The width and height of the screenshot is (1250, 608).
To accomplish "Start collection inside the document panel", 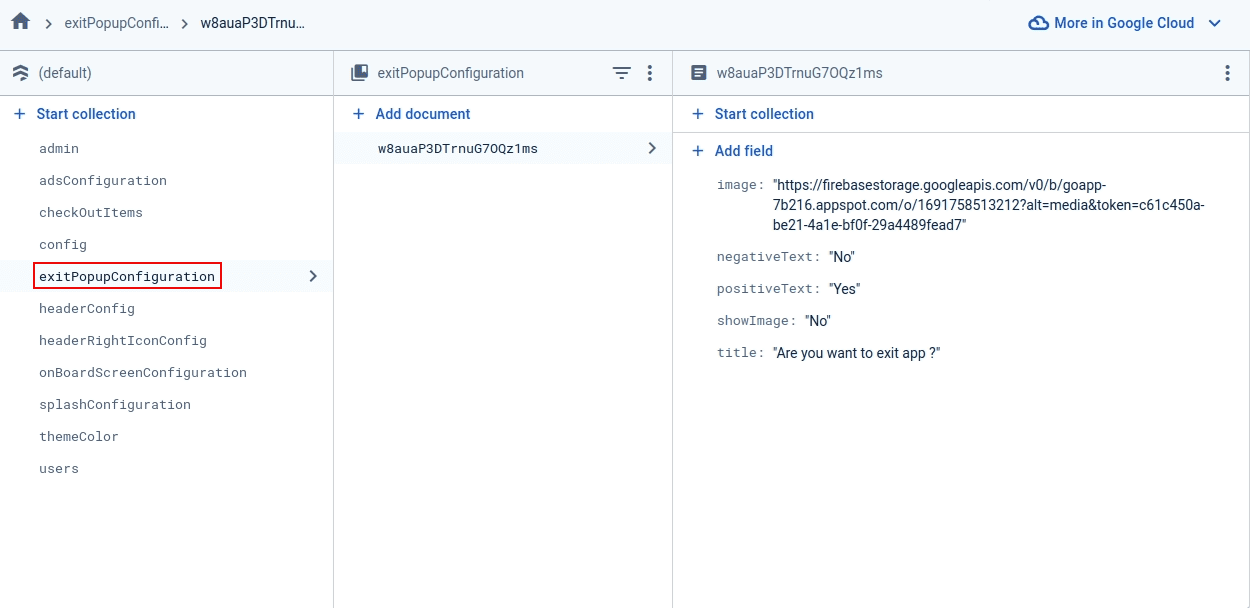I will [x=763, y=114].
